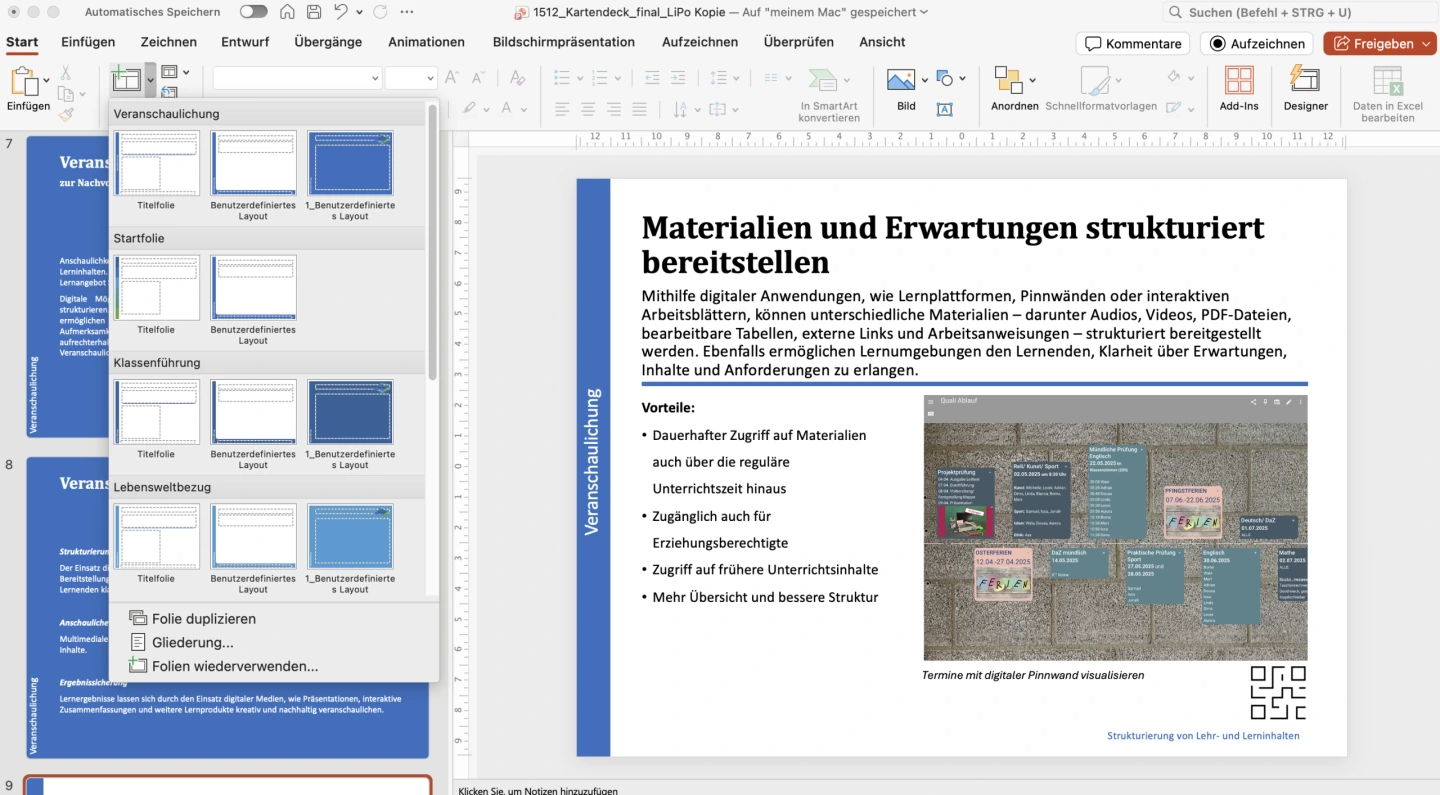The height and width of the screenshot is (795, 1440).
Task: Select Folie duplizieren from the menu
Action: point(203,619)
